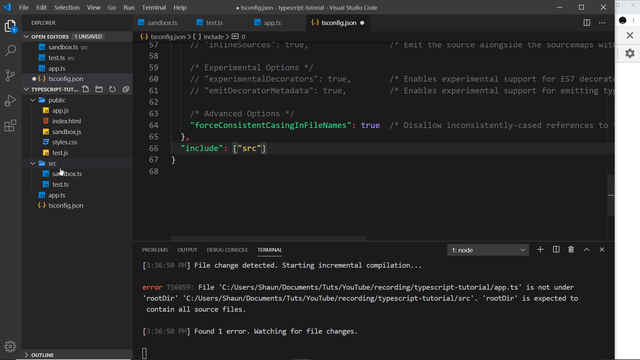Split the editor to the right

[587, 23]
